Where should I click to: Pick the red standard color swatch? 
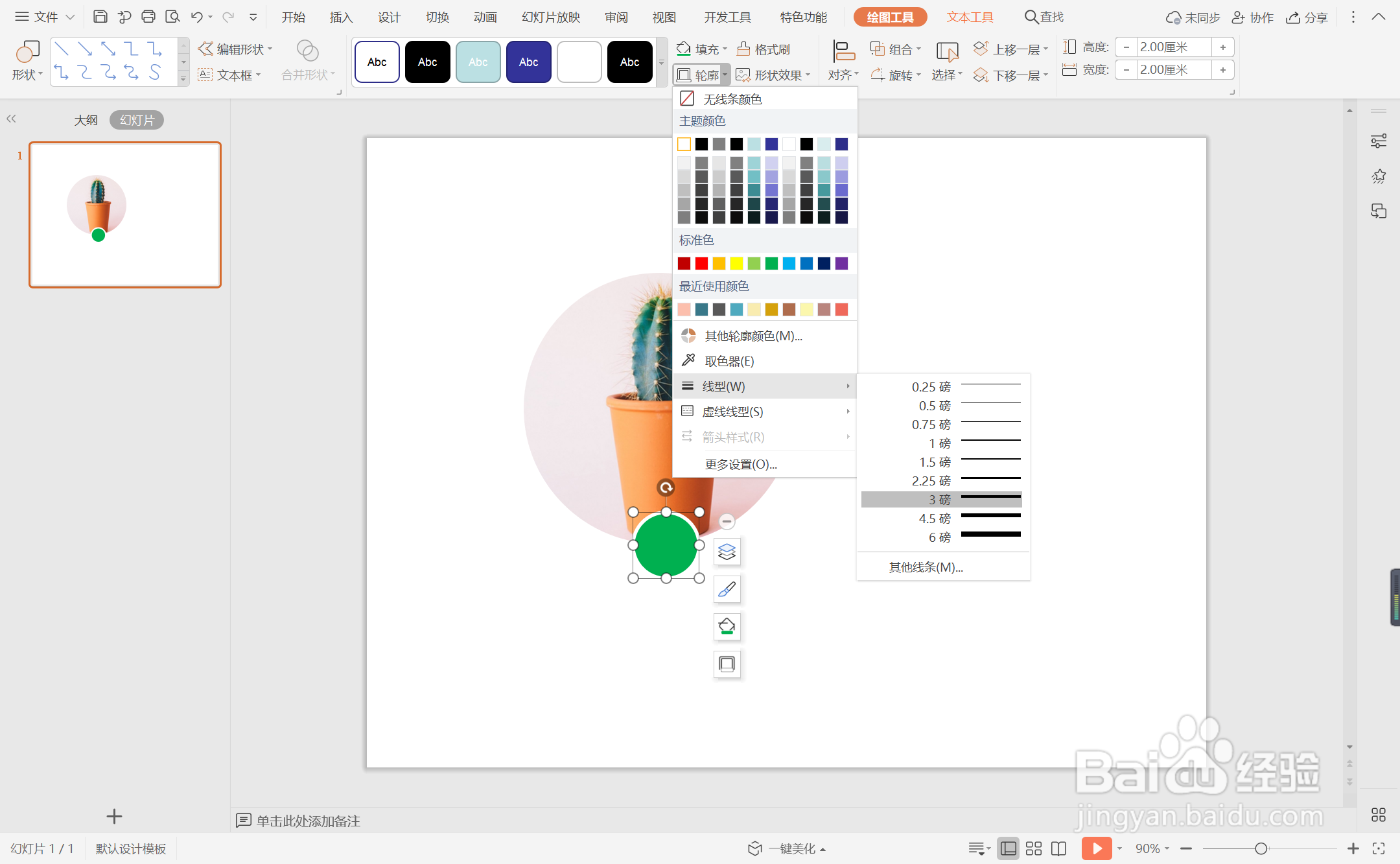click(x=701, y=263)
